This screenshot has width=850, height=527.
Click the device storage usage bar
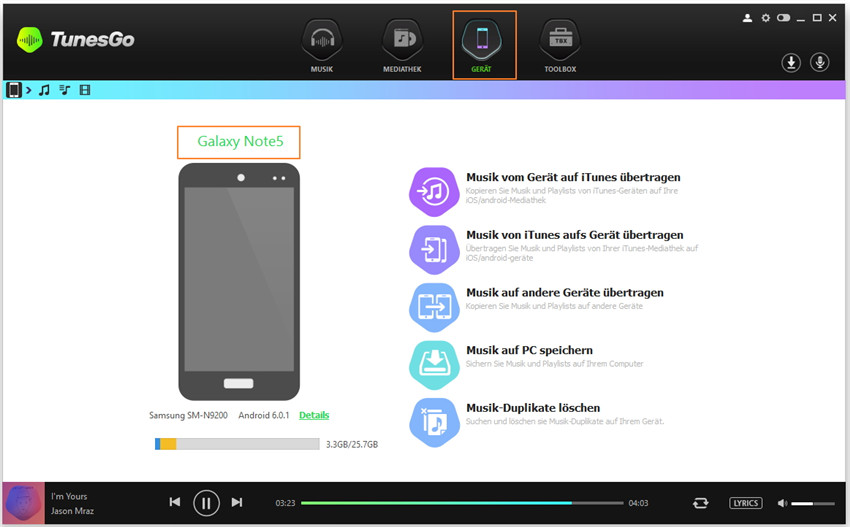click(x=237, y=444)
